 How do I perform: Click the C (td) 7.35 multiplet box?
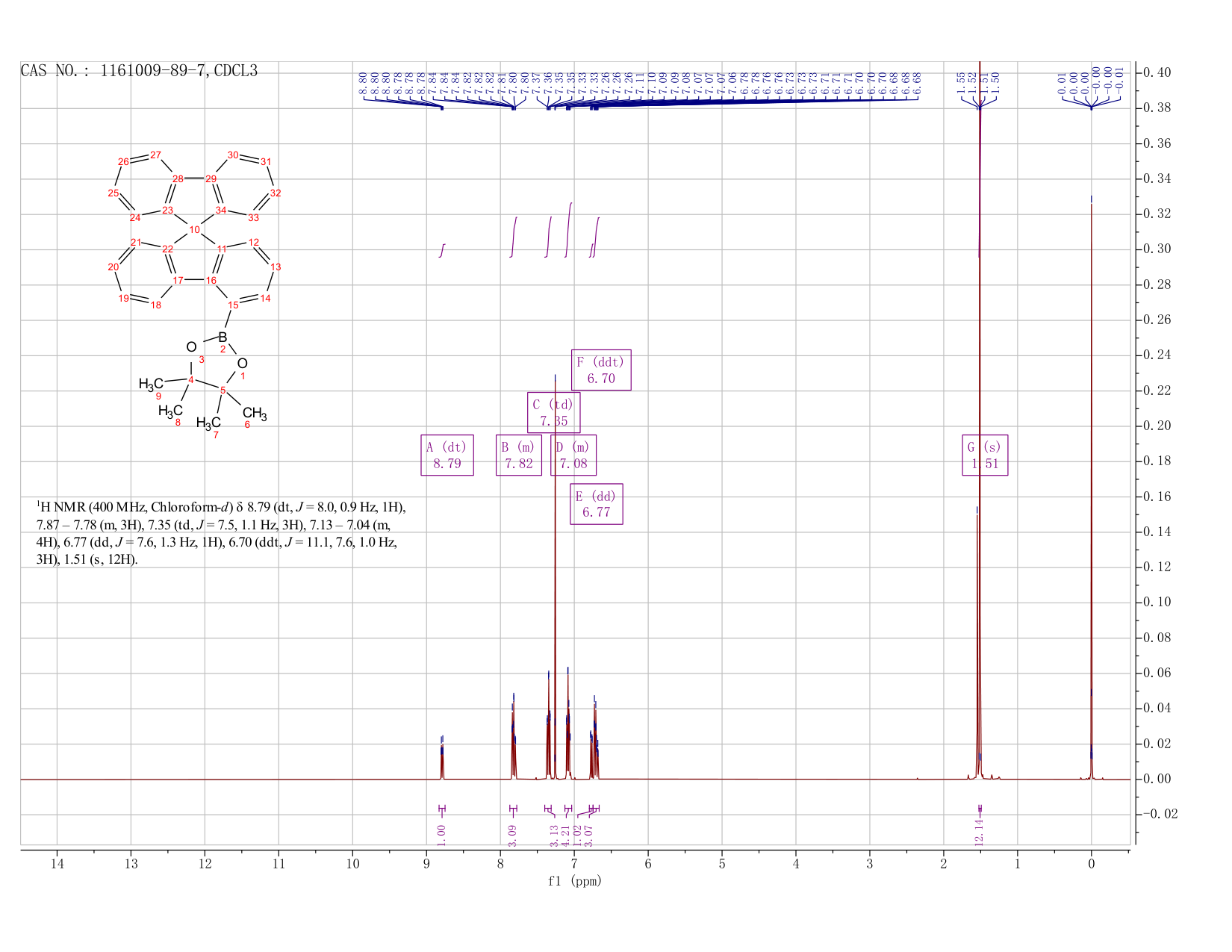click(554, 412)
